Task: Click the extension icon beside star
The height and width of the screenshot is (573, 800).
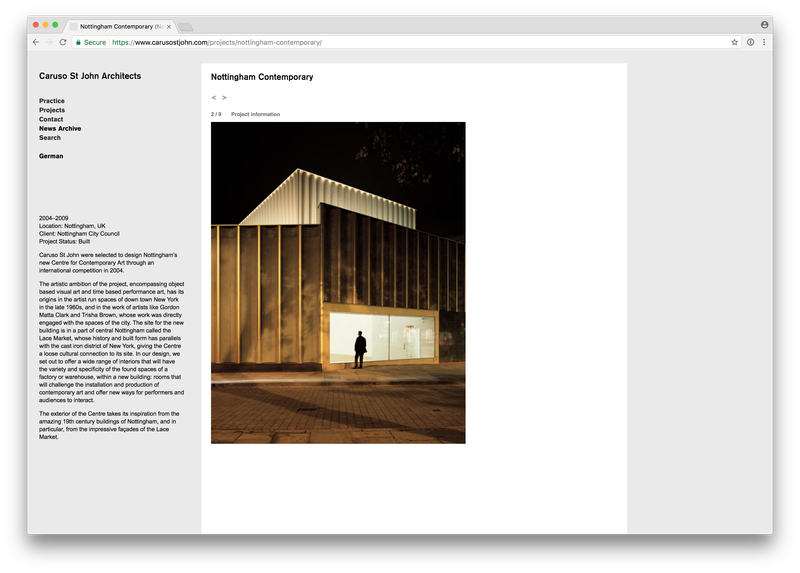Action: click(x=751, y=42)
